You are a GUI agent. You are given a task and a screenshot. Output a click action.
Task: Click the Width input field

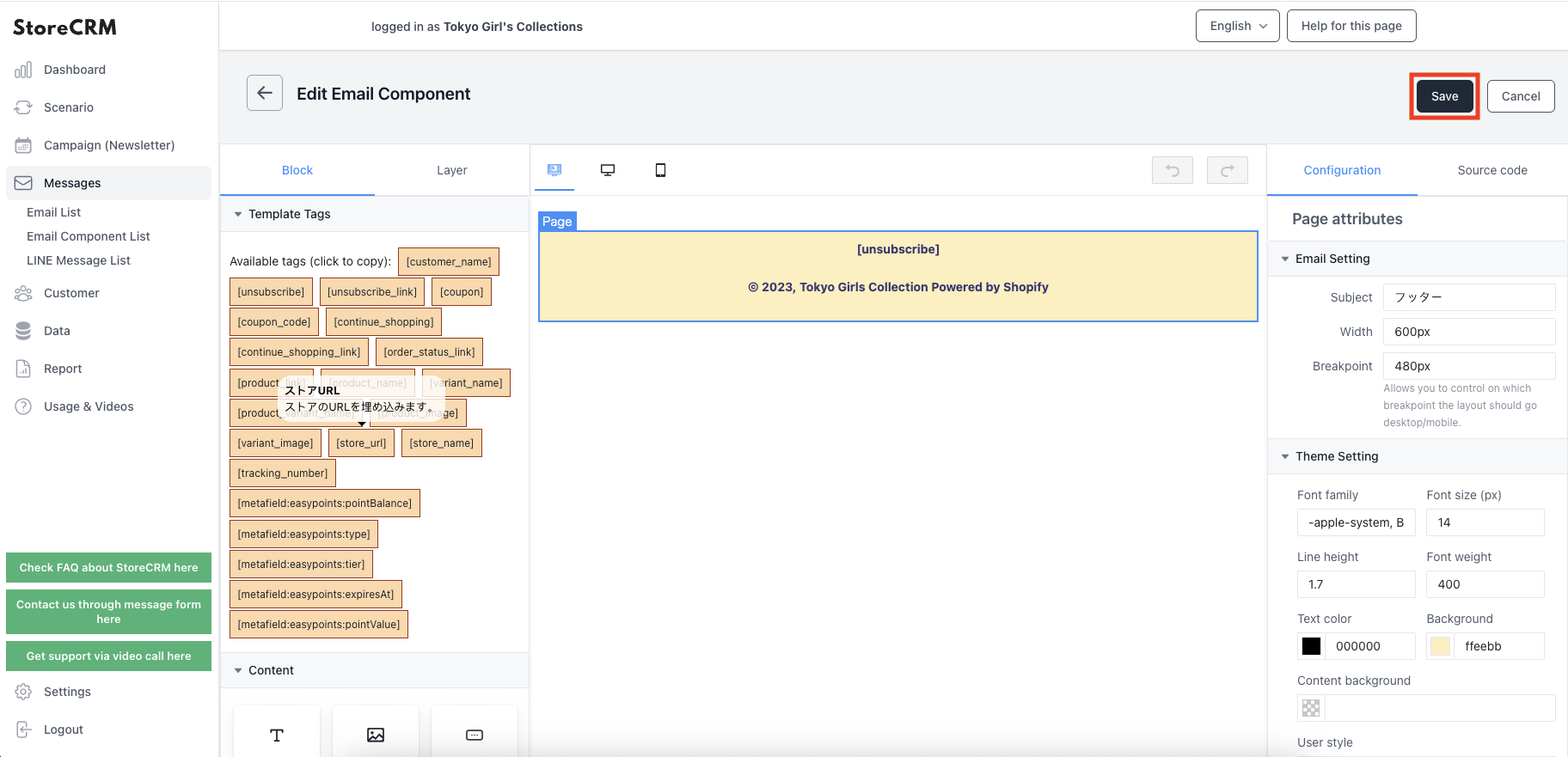tap(1469, 332)
